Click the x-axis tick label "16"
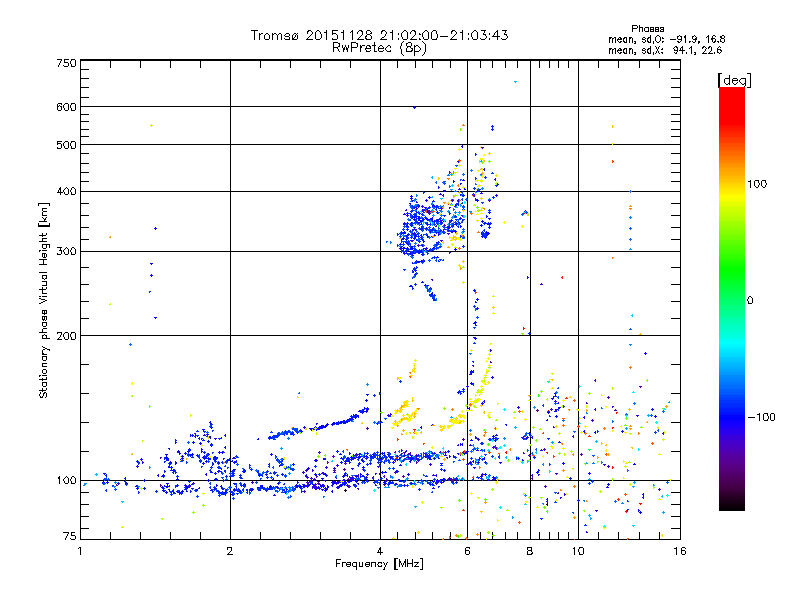The image size is (800, 600). [680, 551]
